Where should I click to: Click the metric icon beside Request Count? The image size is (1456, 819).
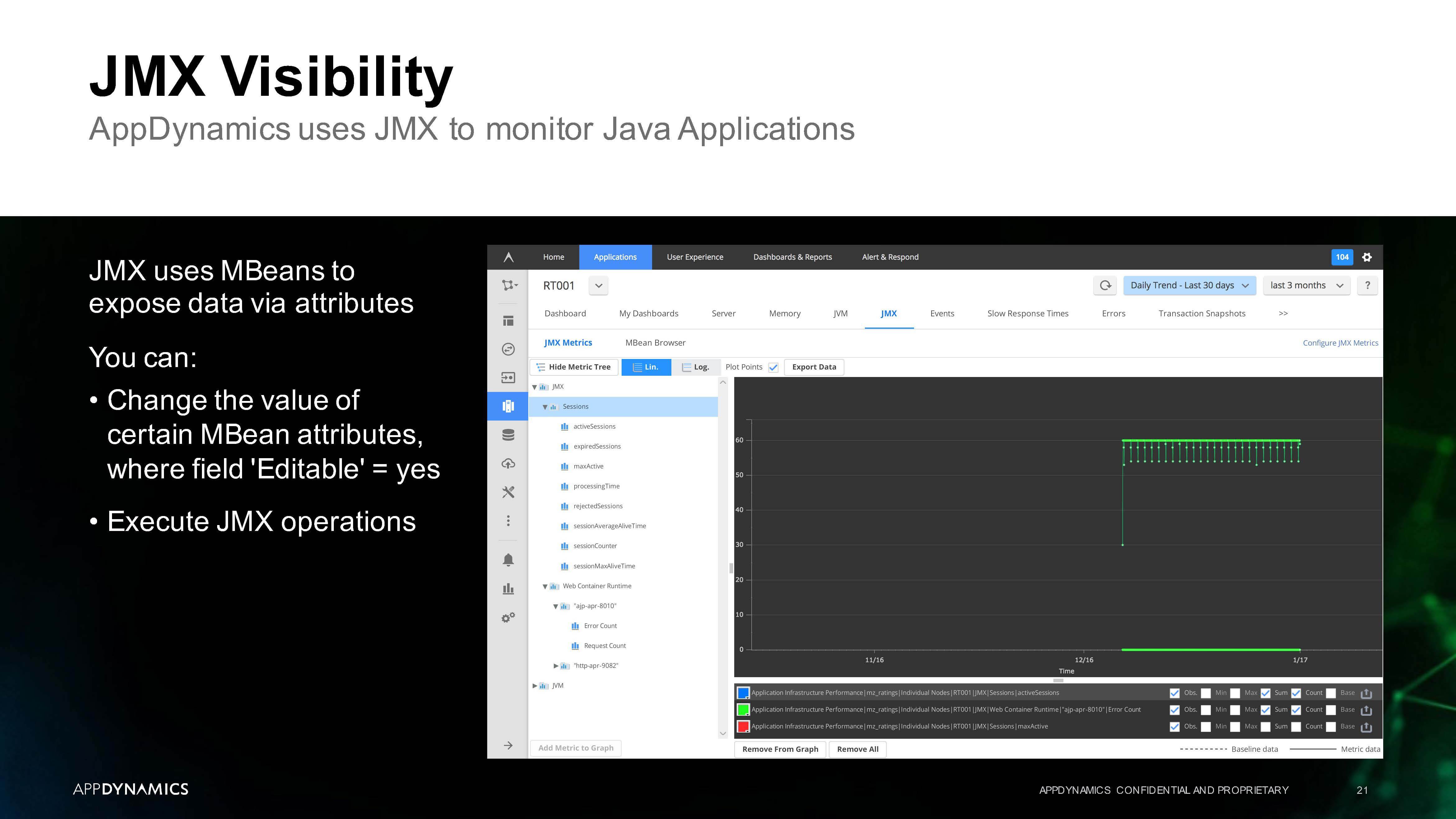pos(575,645)
